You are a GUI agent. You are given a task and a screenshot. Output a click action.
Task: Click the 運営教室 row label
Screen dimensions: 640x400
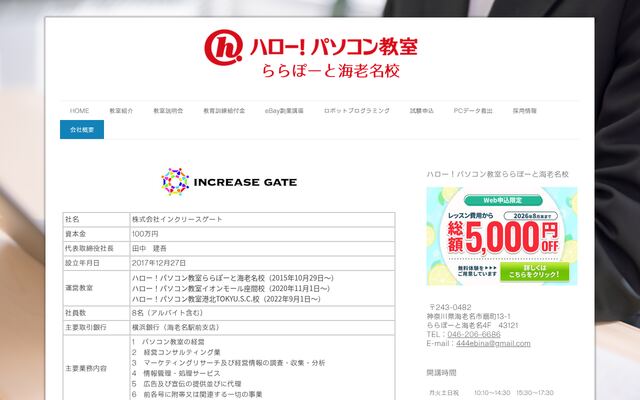tap(79, 288)
